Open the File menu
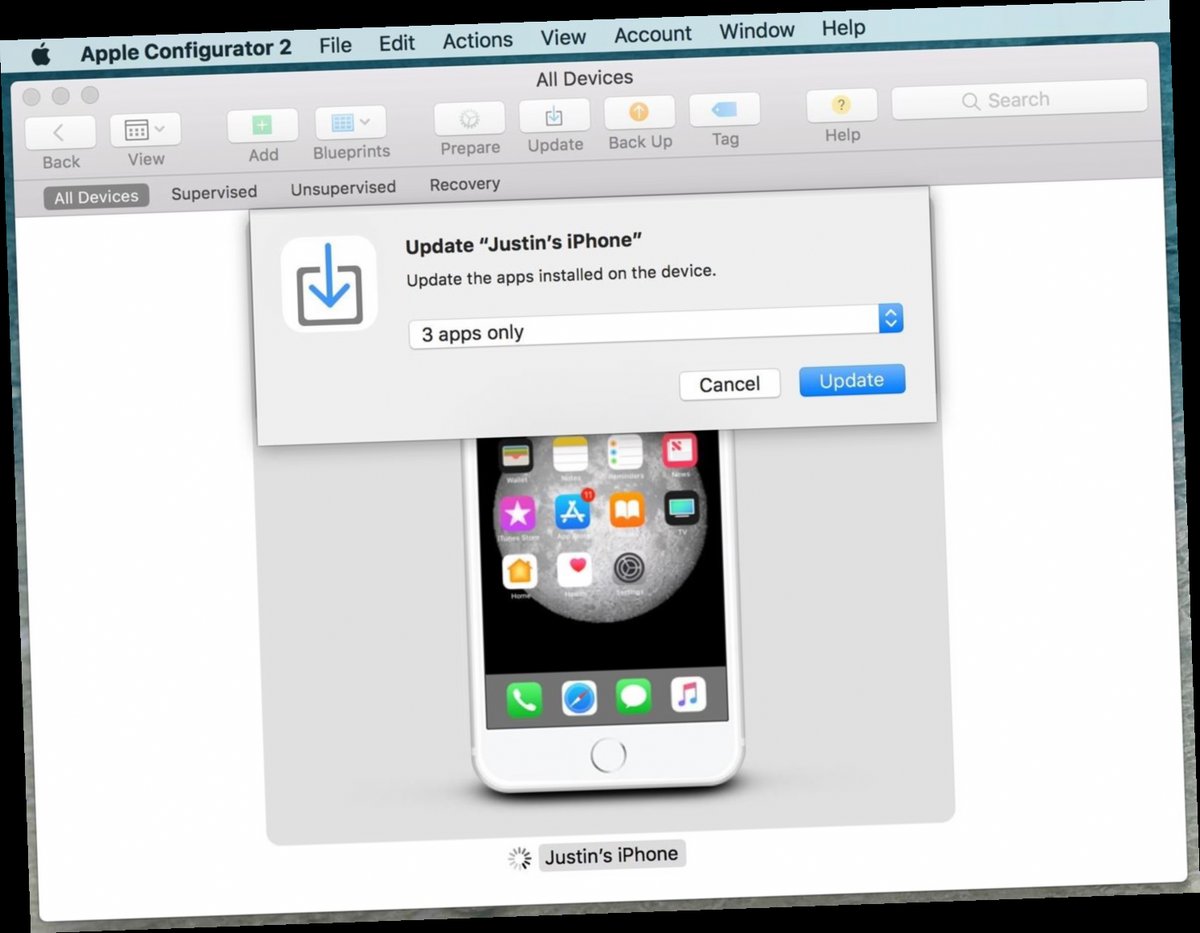Screen dimensions: 1200x933 (335, 45)
